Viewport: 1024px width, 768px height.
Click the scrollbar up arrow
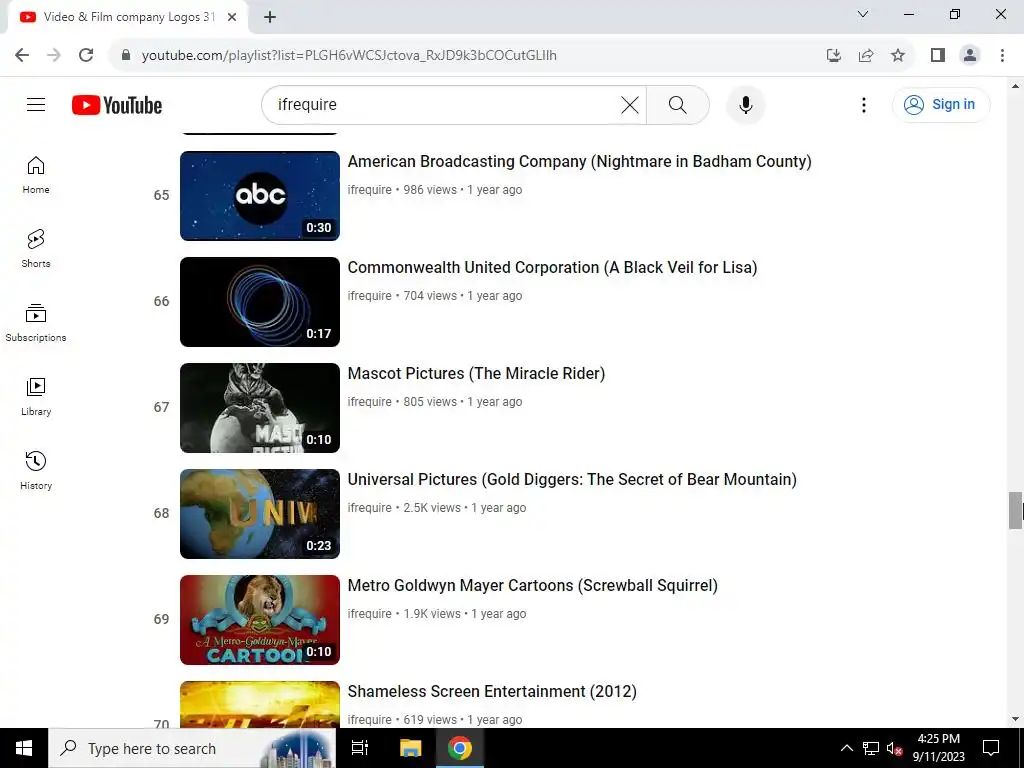tap(1016, 86)
